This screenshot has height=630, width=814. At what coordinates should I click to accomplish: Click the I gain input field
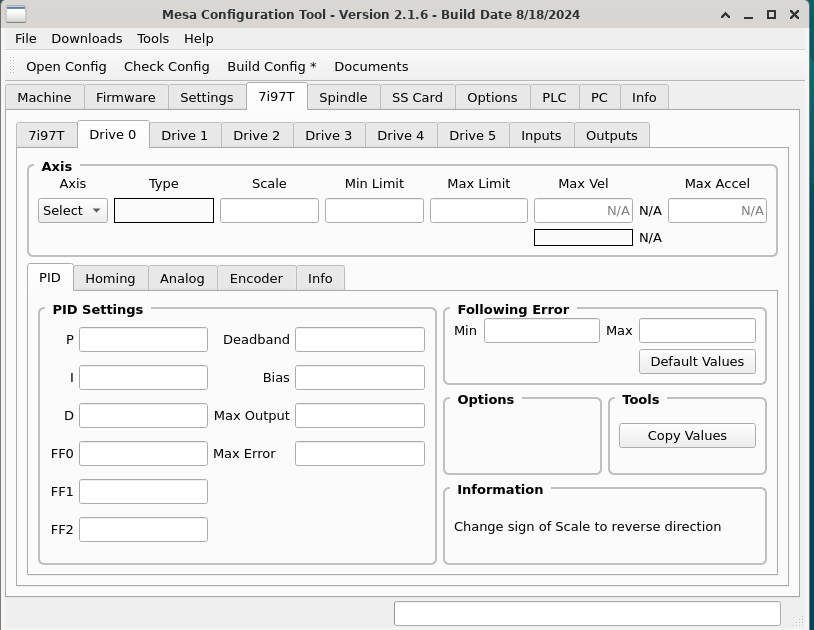tap(143, 377)
